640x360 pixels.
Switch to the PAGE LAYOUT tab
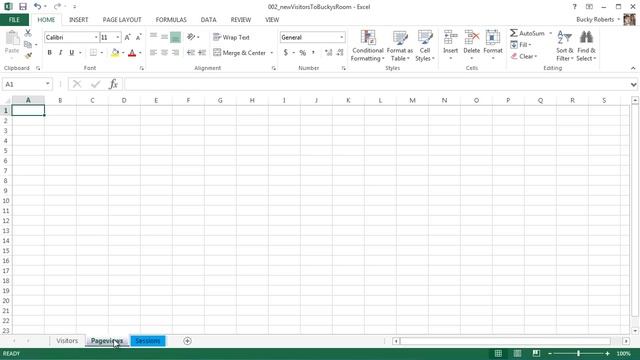coord(122,20)
